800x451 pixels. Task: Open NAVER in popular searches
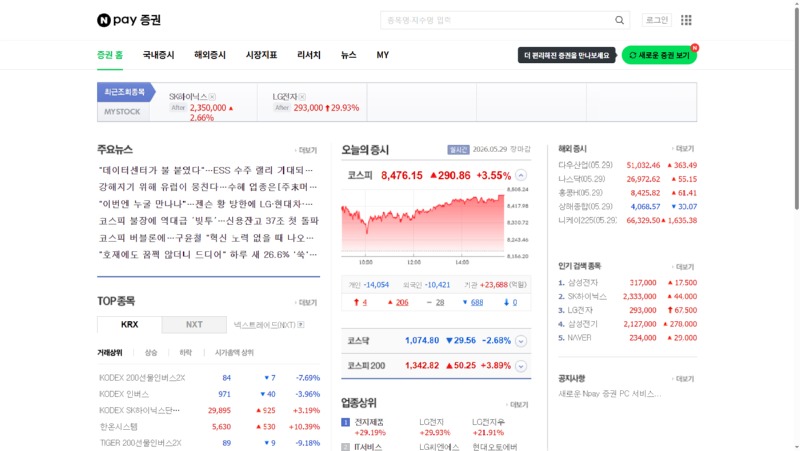[x=580, y=338]
